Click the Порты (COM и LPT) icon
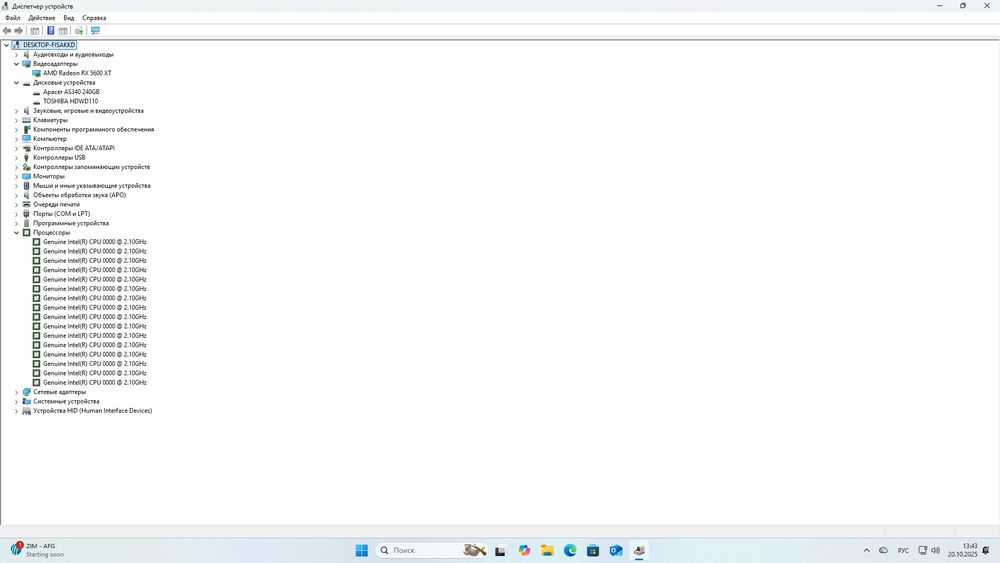The width and height of the screenshot is (1000, 563). [x=26, y=214]
